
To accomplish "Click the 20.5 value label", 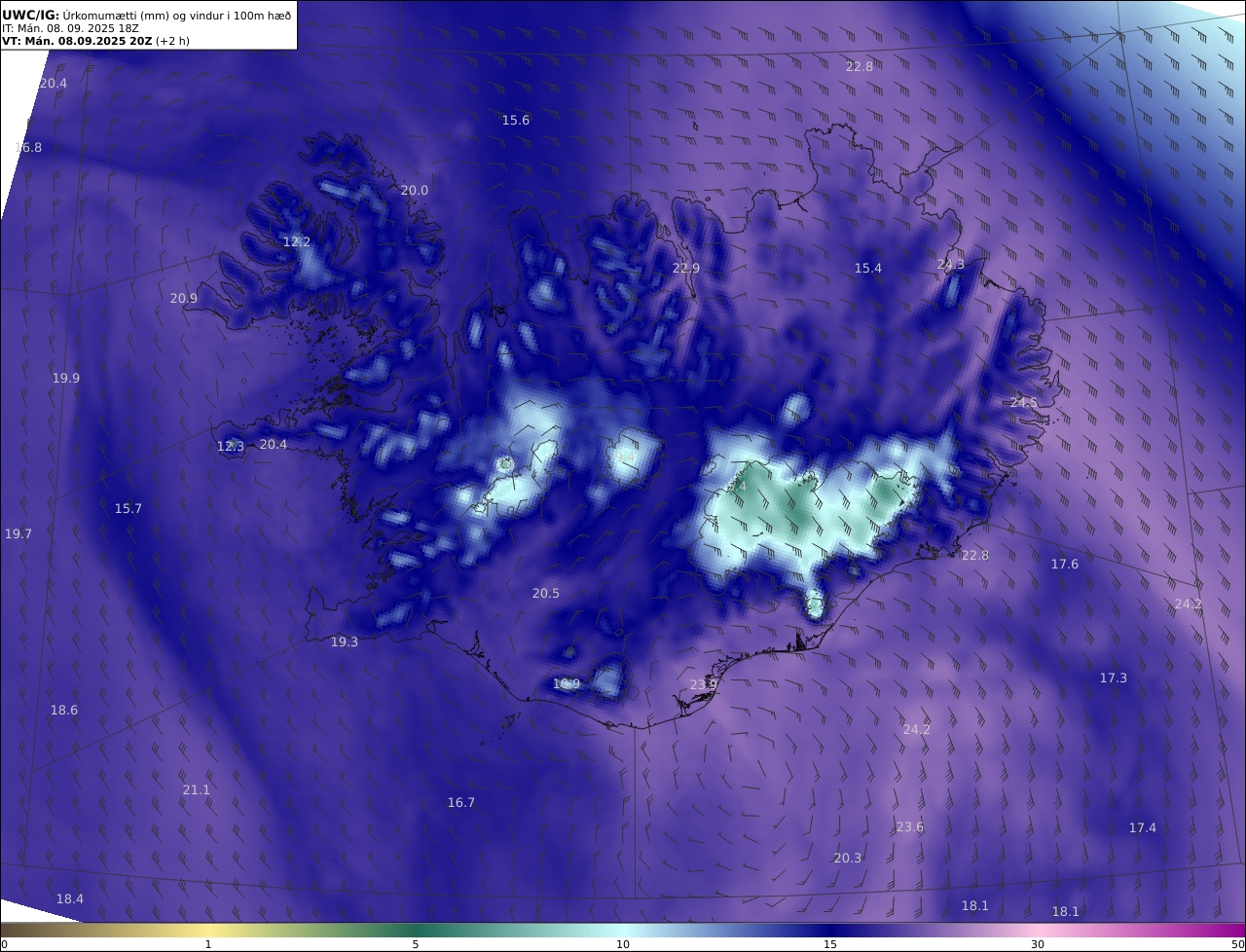I will pos(546,594).
